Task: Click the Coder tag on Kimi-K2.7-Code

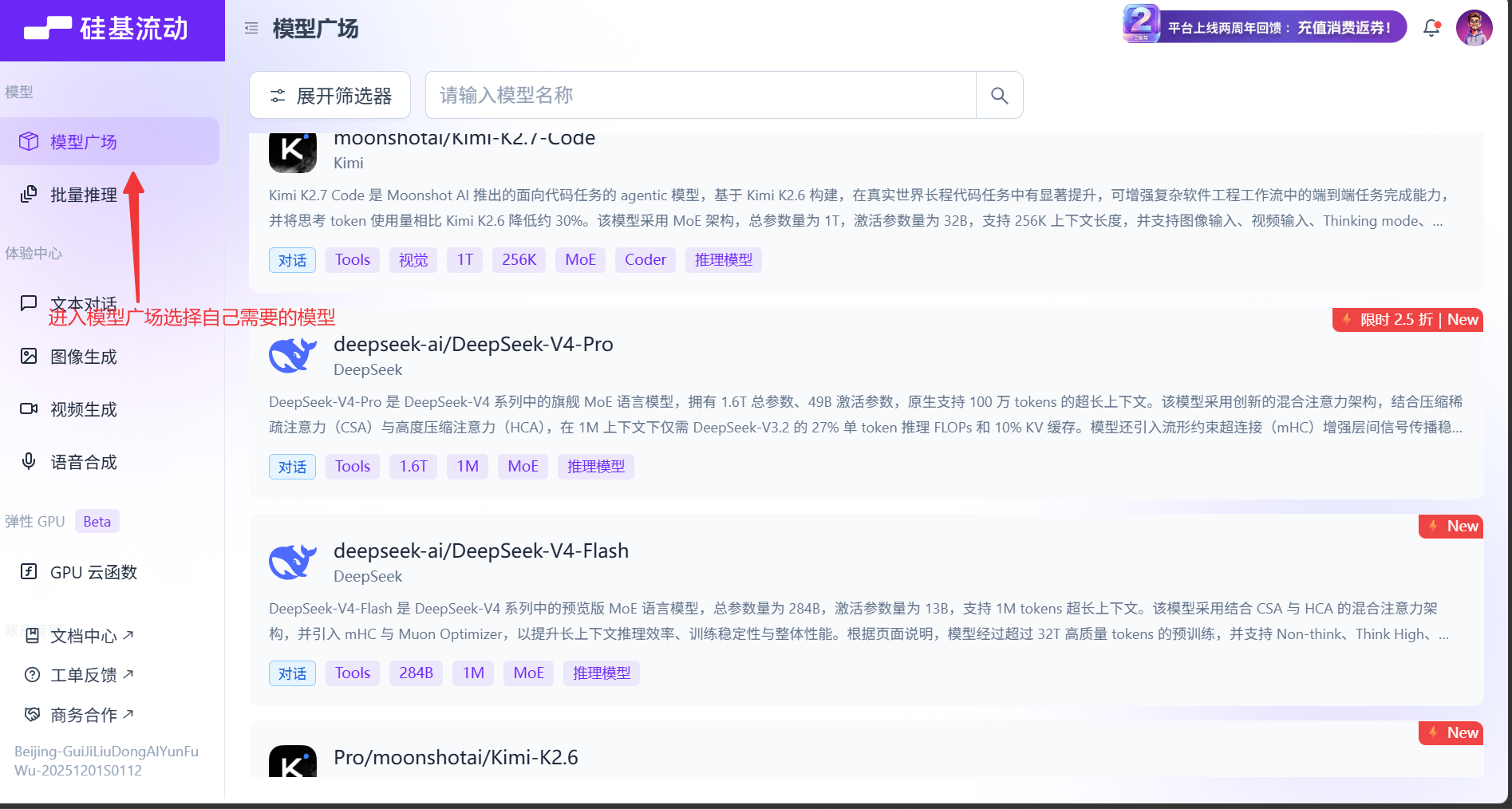Action: point(645,260)
